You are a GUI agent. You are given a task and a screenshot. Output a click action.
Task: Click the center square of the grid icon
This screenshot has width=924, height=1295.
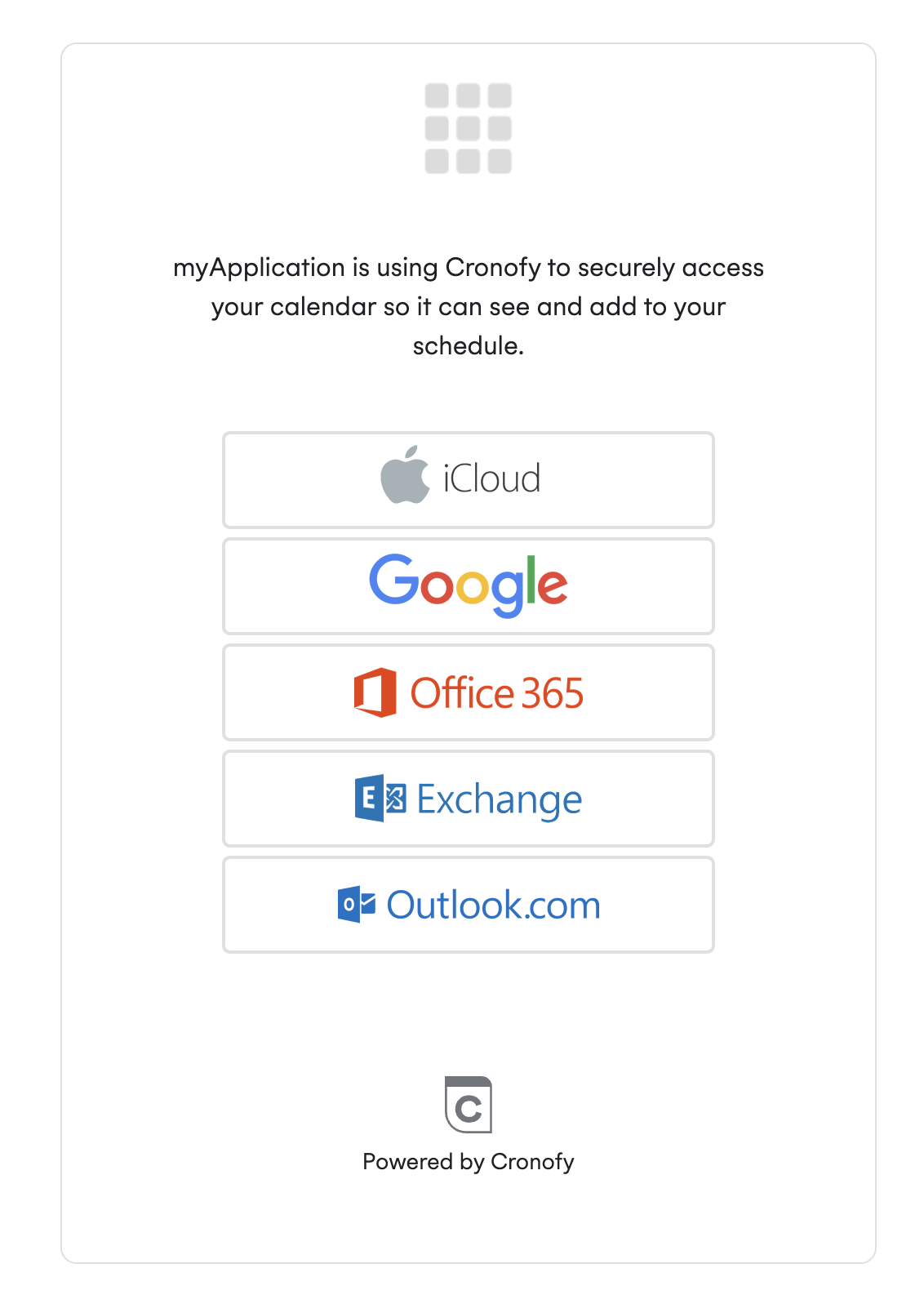point(469,128)
